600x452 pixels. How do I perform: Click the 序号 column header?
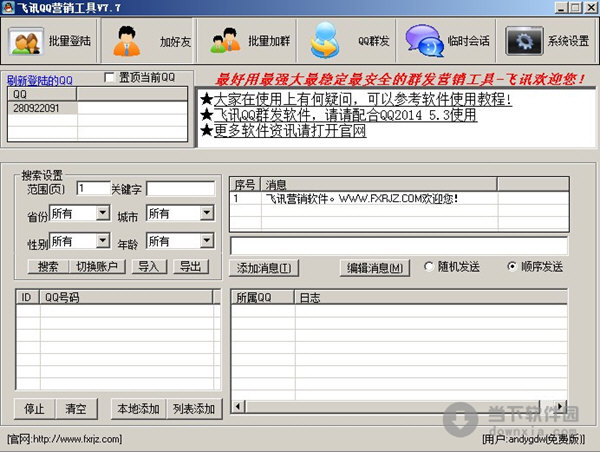coord(245,184)
